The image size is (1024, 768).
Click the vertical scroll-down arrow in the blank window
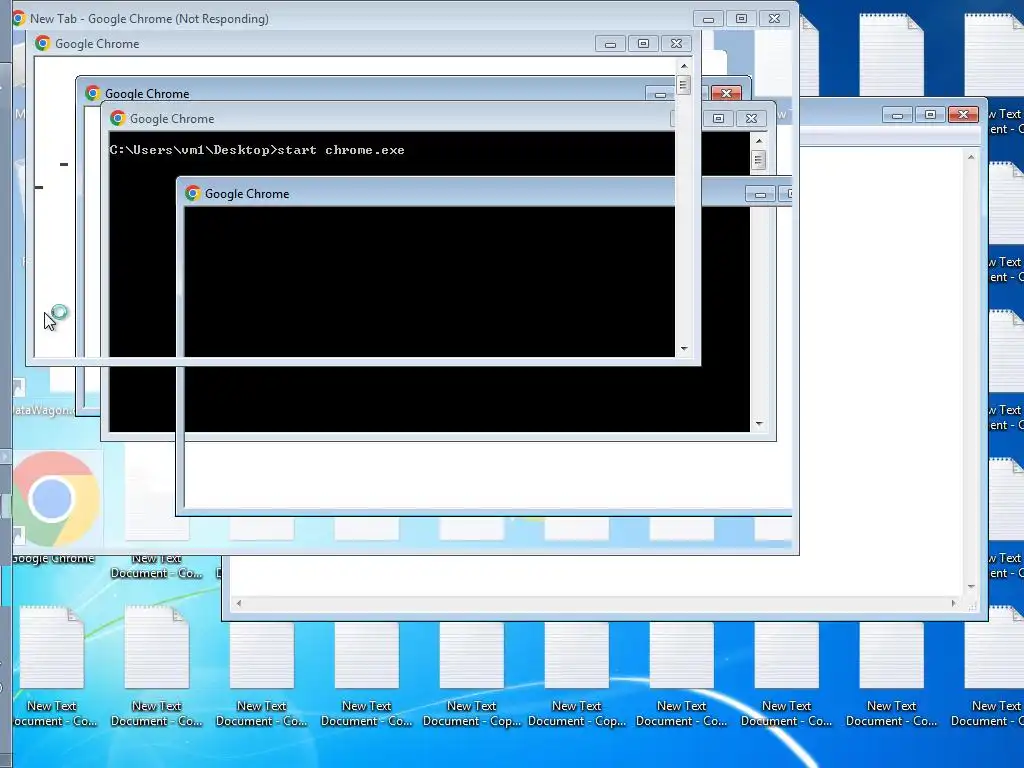[x=971, y=586]
